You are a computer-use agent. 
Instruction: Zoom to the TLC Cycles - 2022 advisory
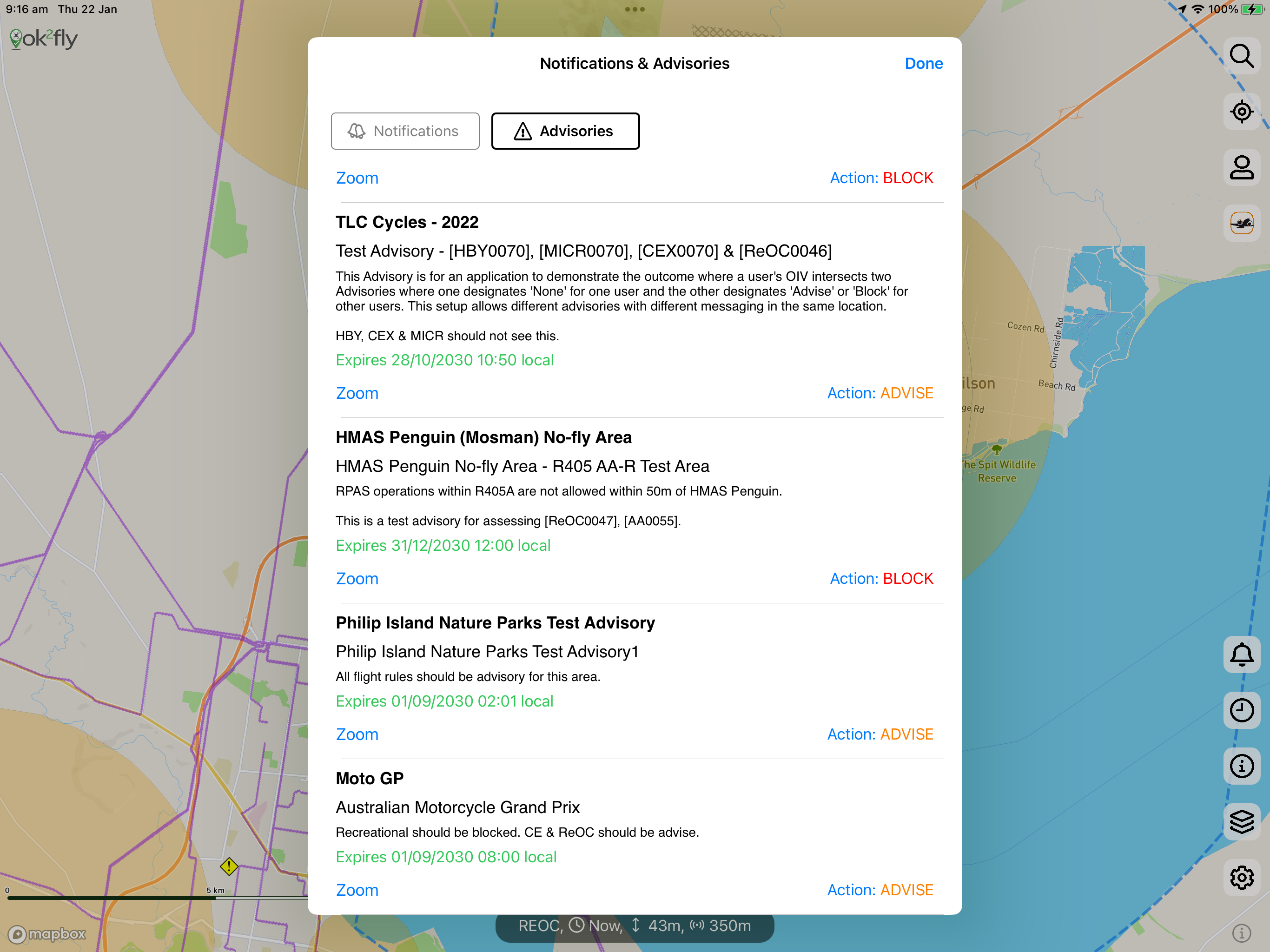tap(357, 393)
